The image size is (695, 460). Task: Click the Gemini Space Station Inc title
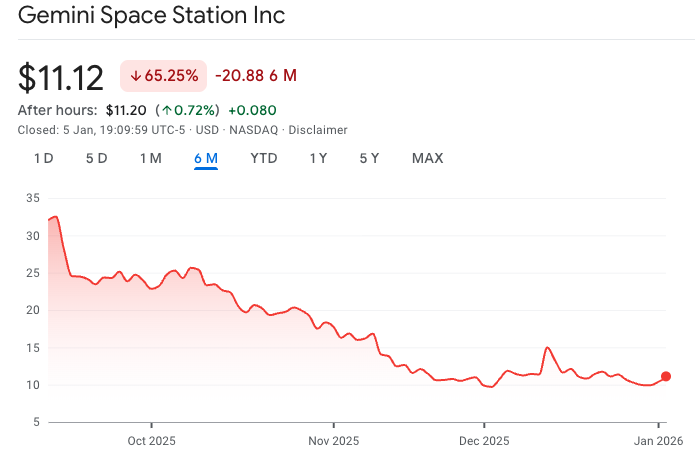point(152,16)
